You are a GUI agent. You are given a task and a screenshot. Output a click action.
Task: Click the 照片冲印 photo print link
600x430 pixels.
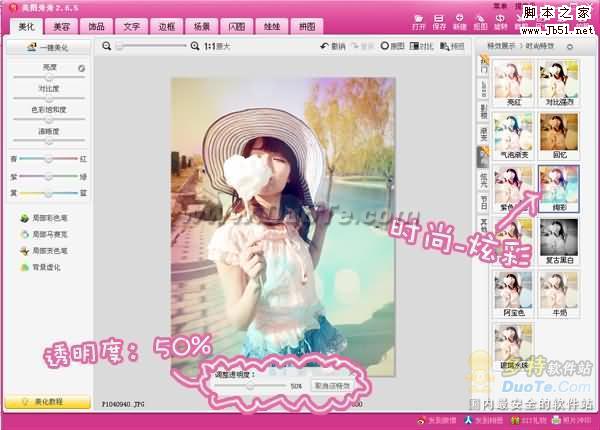coord(572,420)
